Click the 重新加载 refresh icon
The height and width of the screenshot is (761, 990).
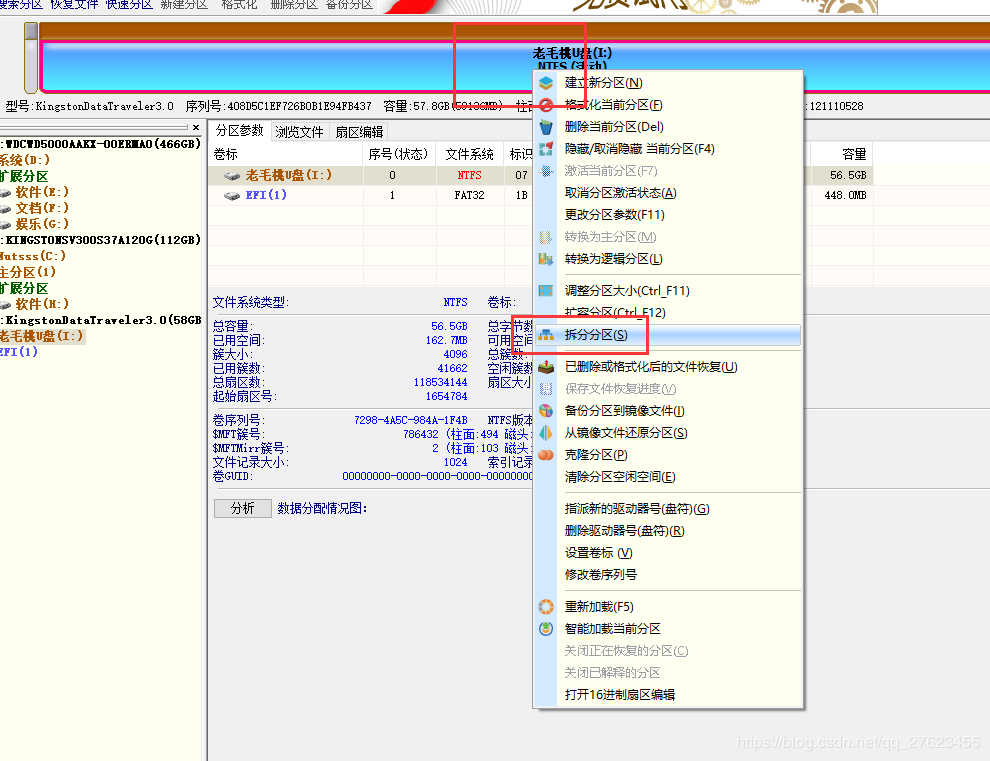pos(546,607)
